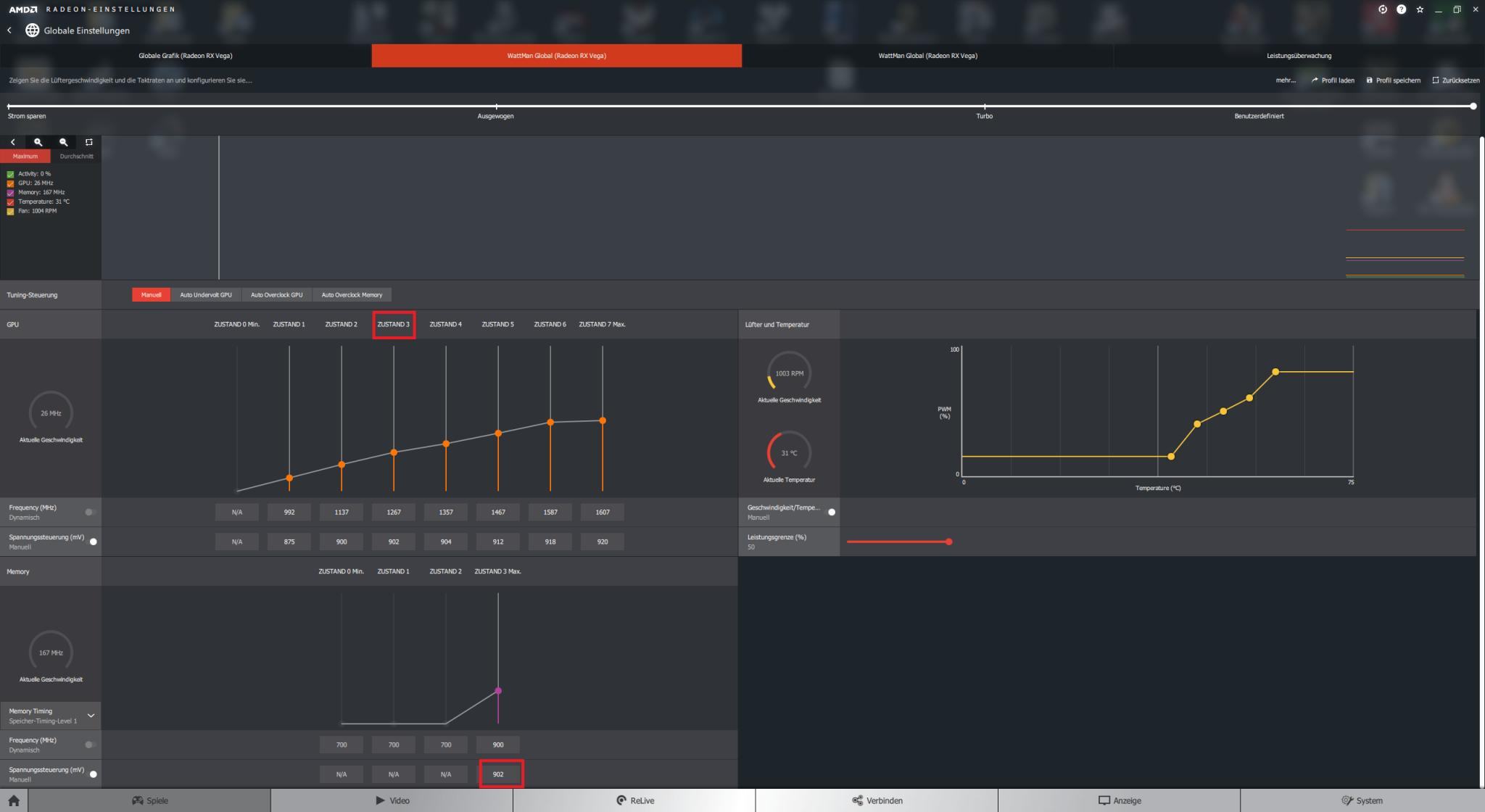Image resolution: width=1485 pixels, height=812 pixels.
Task: Click the GPU ZUSTAND 7 Max. header
Action: click(603, 324)
